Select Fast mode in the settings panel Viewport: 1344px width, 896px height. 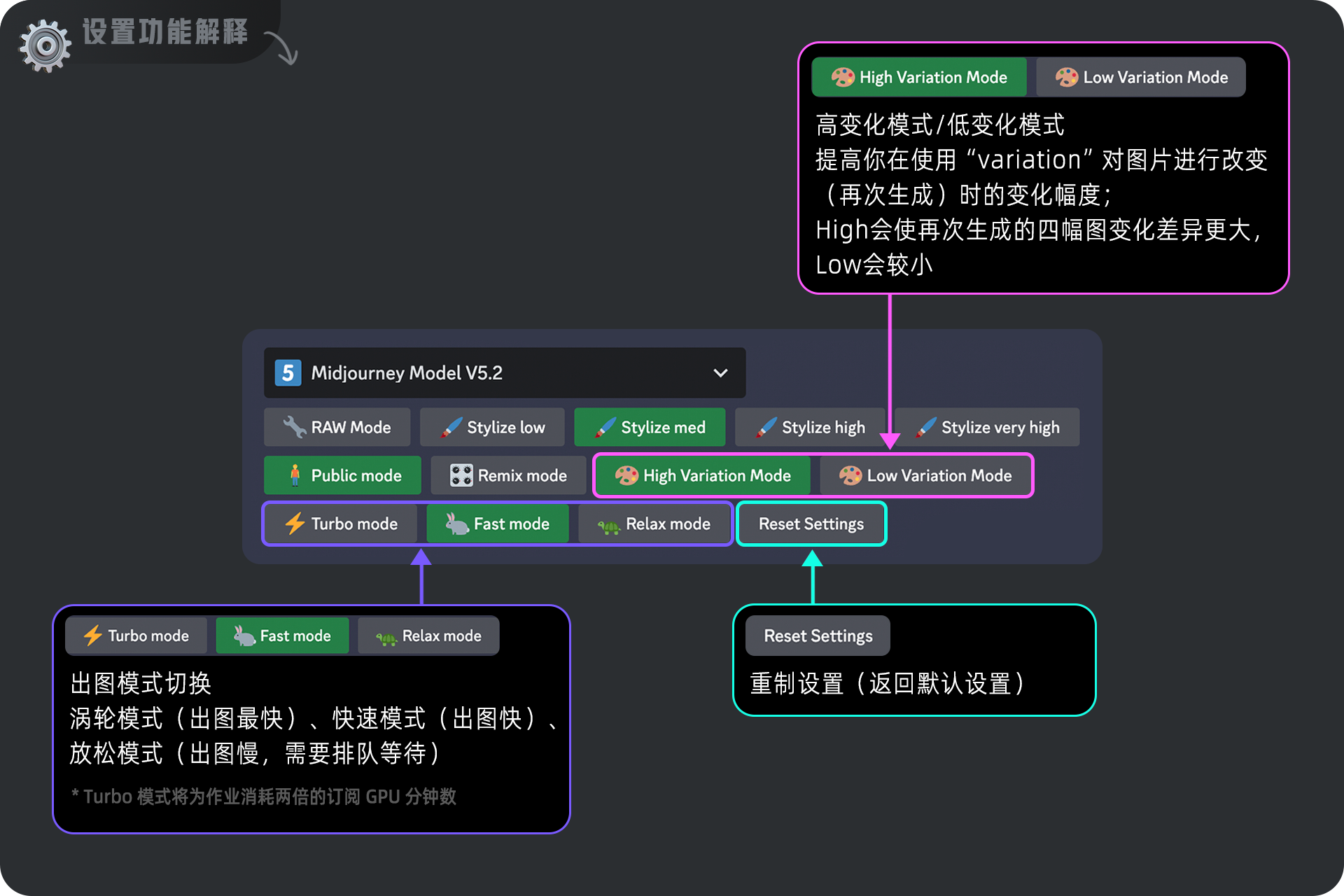click(x=498, y=524)
